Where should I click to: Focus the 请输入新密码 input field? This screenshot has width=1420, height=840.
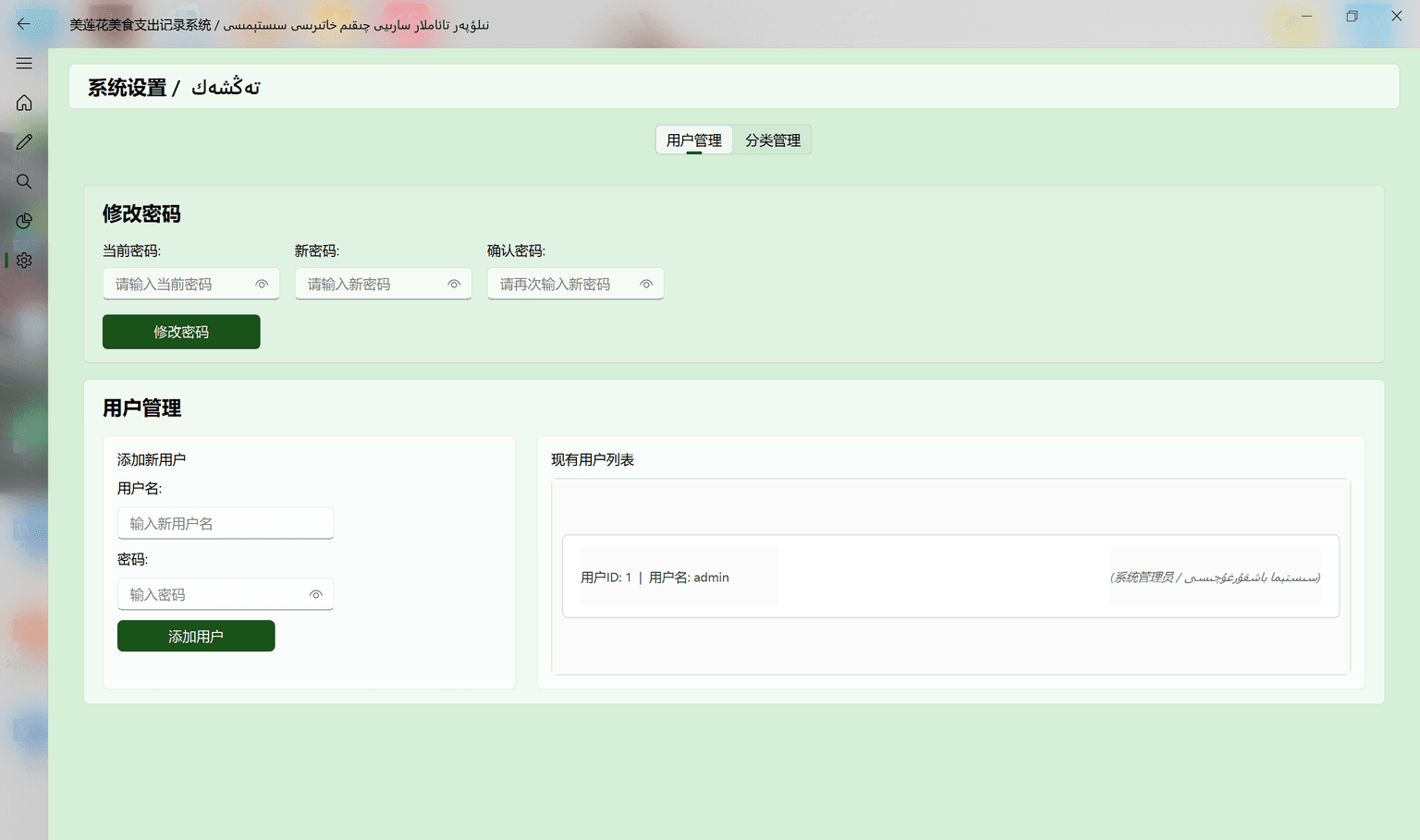click(x=383, y=285)
